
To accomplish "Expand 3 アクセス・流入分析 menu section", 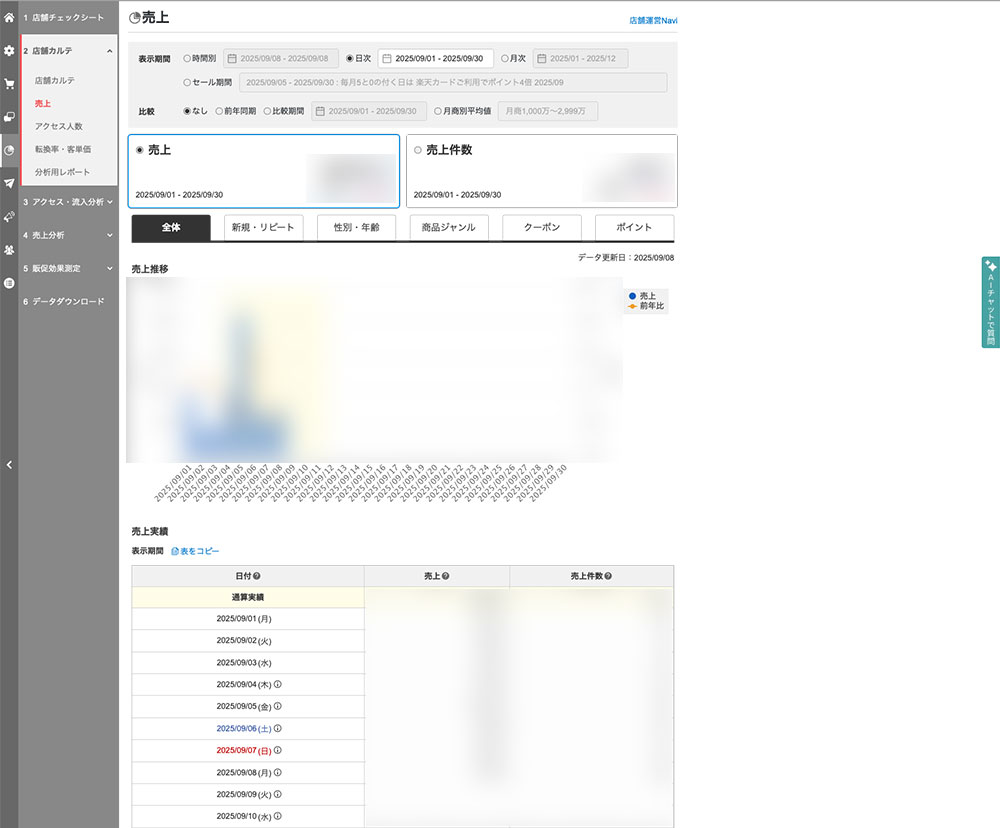I will 68,202.
